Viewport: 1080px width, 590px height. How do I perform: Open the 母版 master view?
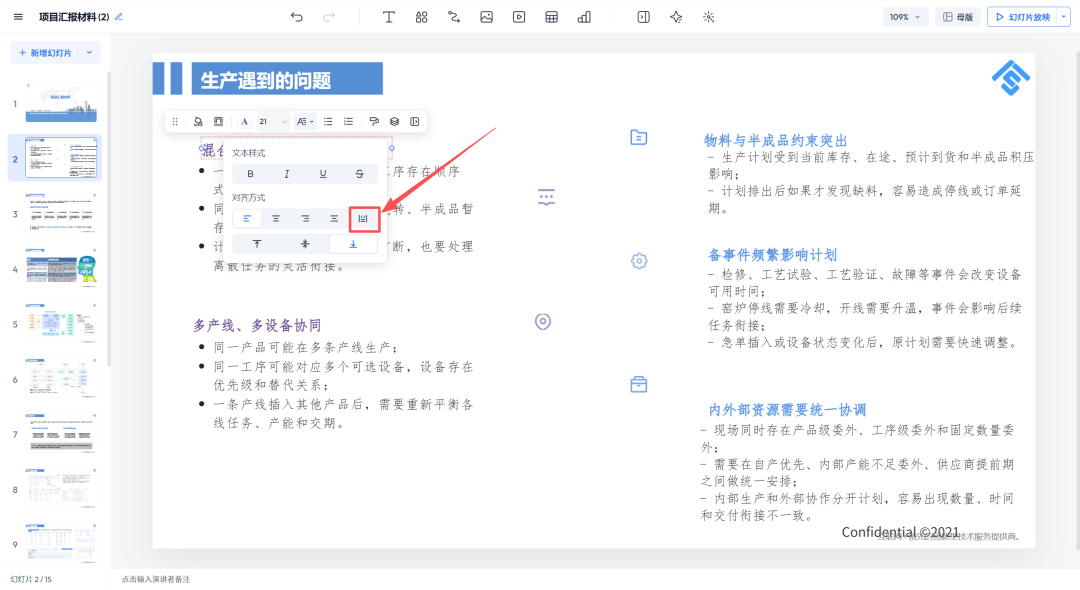958,17
